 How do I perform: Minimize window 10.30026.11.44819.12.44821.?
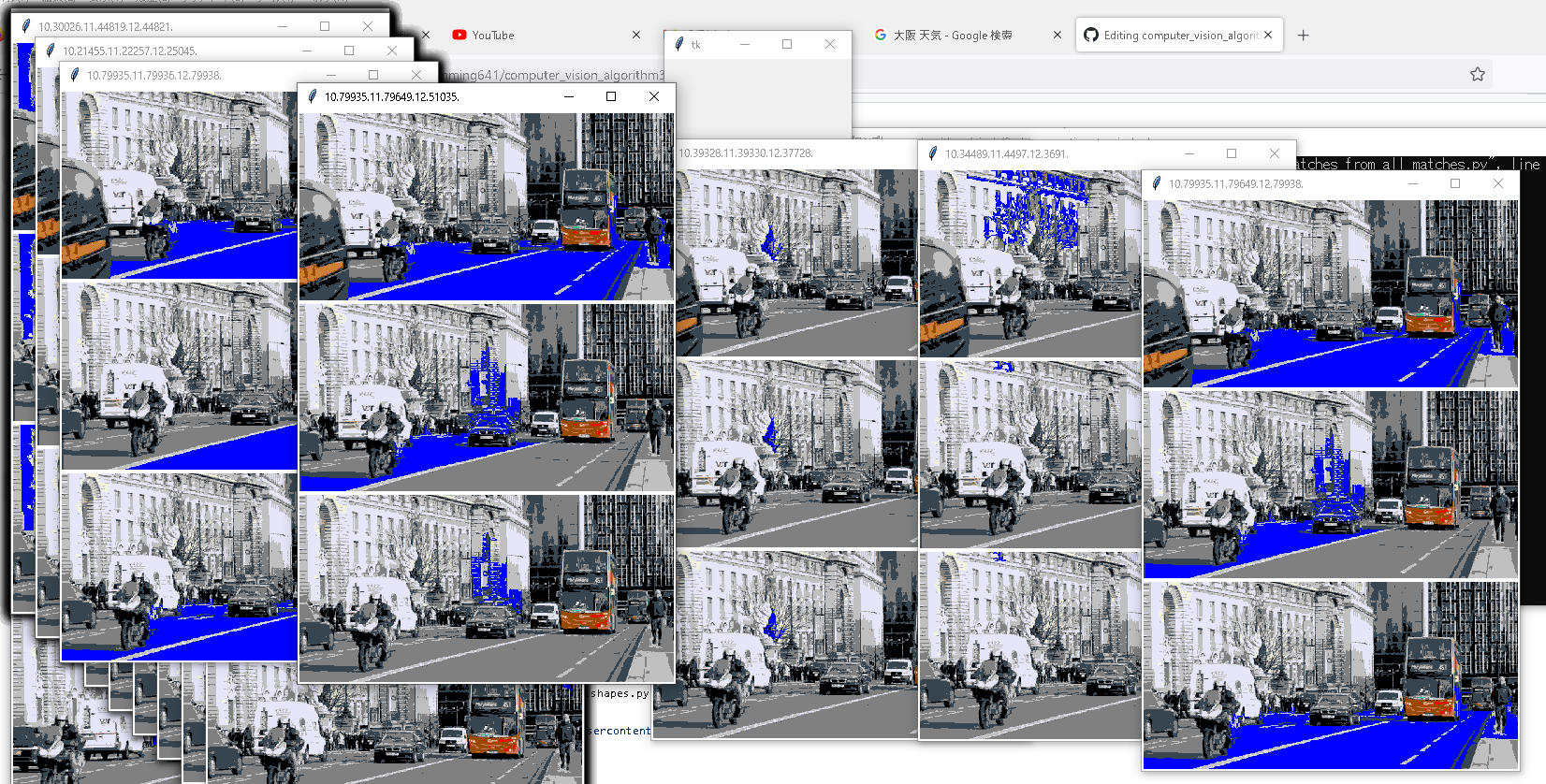(283, 26)
